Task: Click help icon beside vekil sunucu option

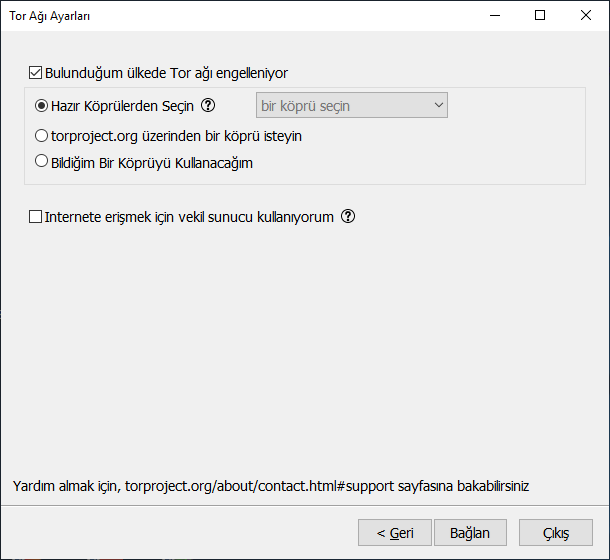Action: (x=348, y=216)
